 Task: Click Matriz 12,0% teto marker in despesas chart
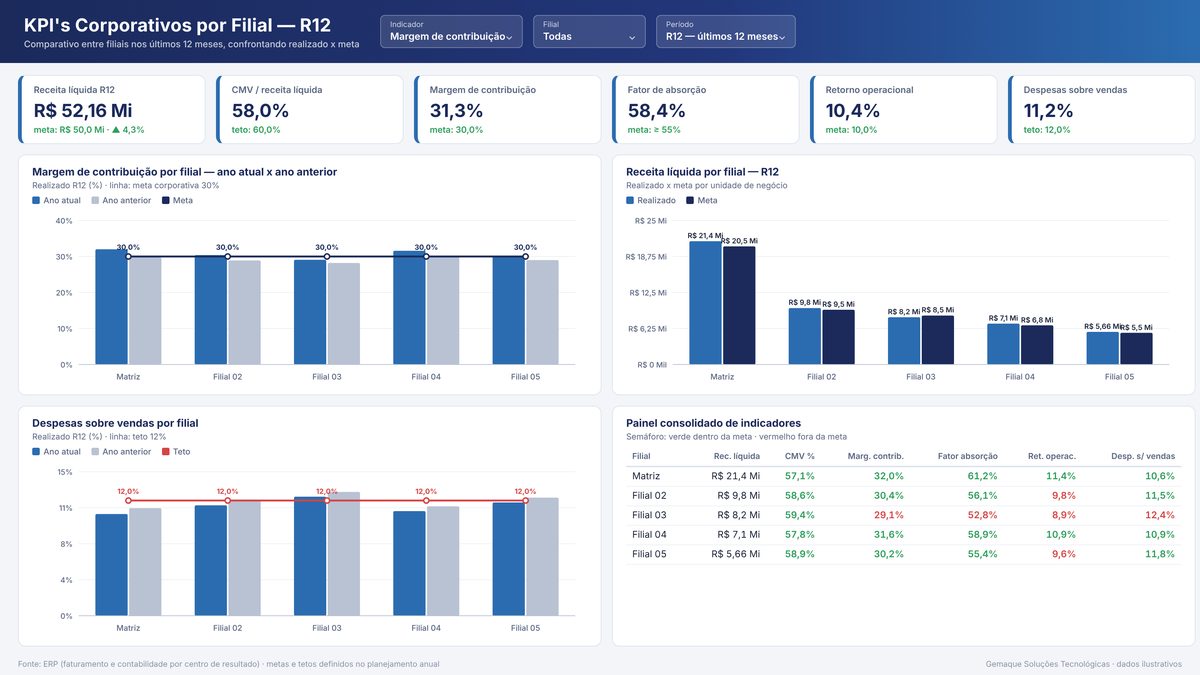pyautogui.click(x=128, y=500)
